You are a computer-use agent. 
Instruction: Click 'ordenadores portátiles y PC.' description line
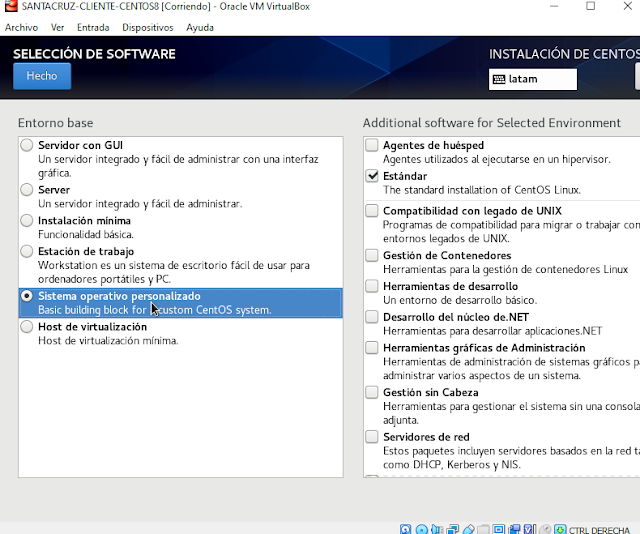(104, 279)
